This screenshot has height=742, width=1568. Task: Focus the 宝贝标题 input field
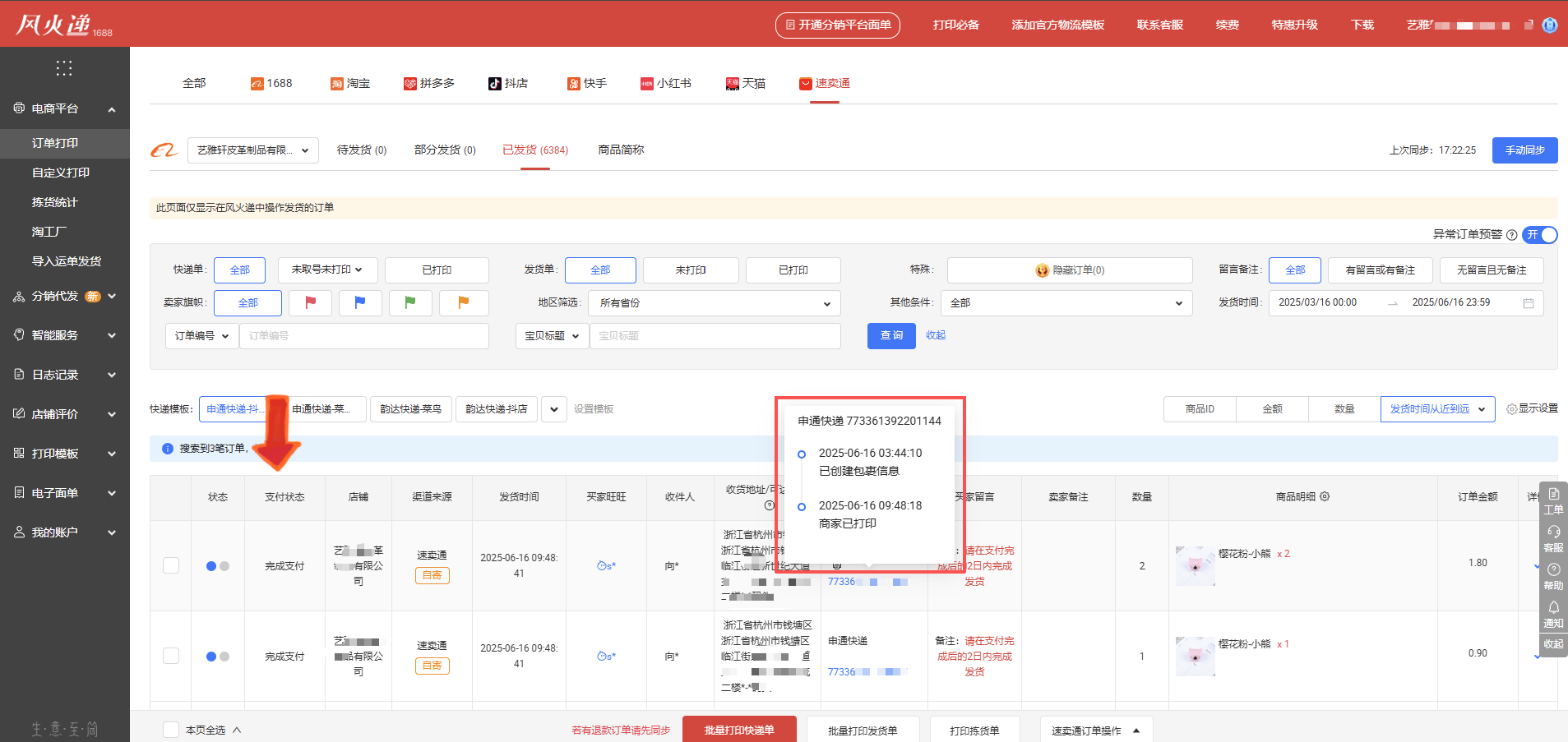pos(715,336)
